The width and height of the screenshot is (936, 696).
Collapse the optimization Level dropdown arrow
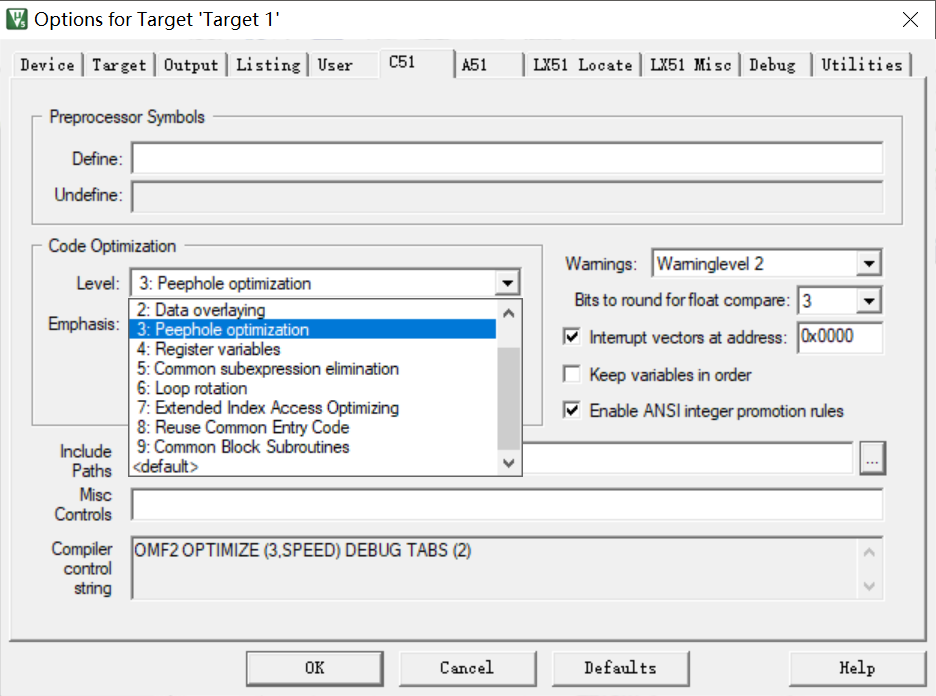coord(507,283)
